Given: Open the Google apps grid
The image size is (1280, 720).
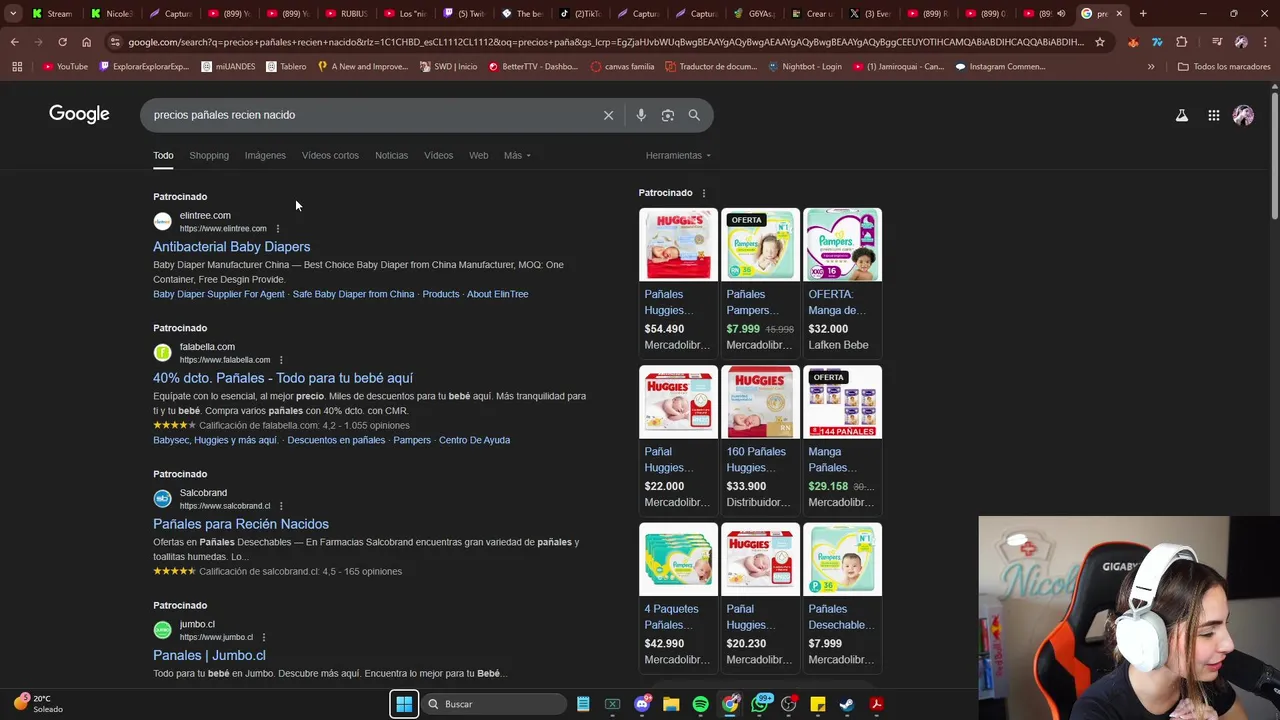Looking at the screenshot, I should 1213,115.
